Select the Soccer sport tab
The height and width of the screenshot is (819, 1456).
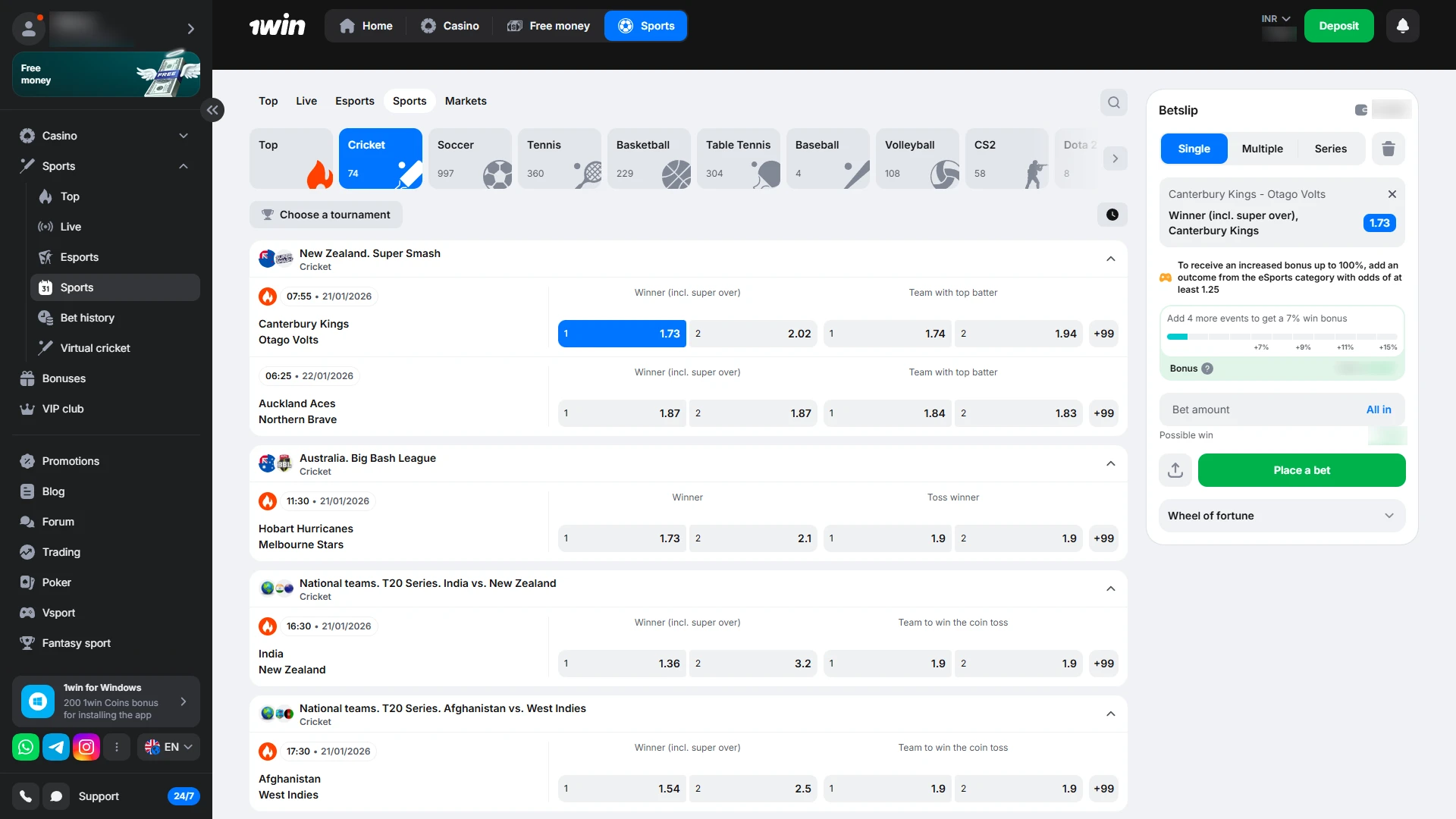tap(470, 158)
